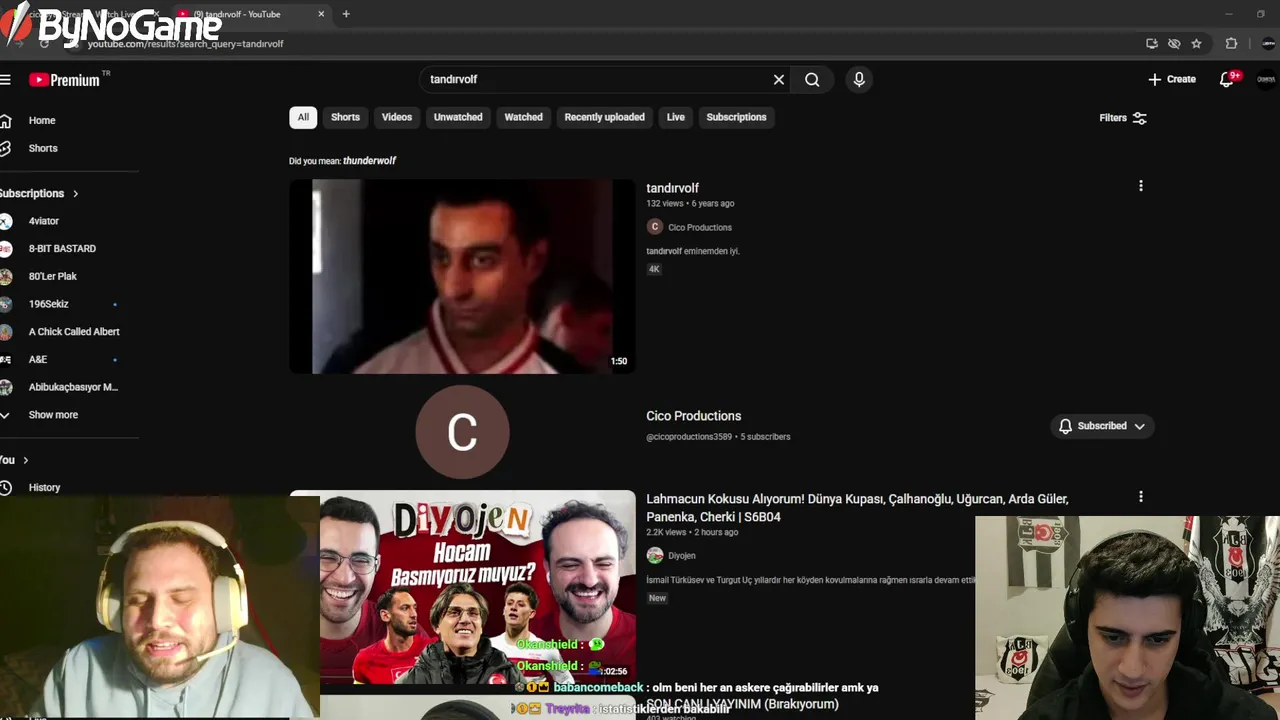Expand the Subscribed notification dropdown
Image resolution: width=1280 pixels, height=720 pixels.
coord(1103,426)
